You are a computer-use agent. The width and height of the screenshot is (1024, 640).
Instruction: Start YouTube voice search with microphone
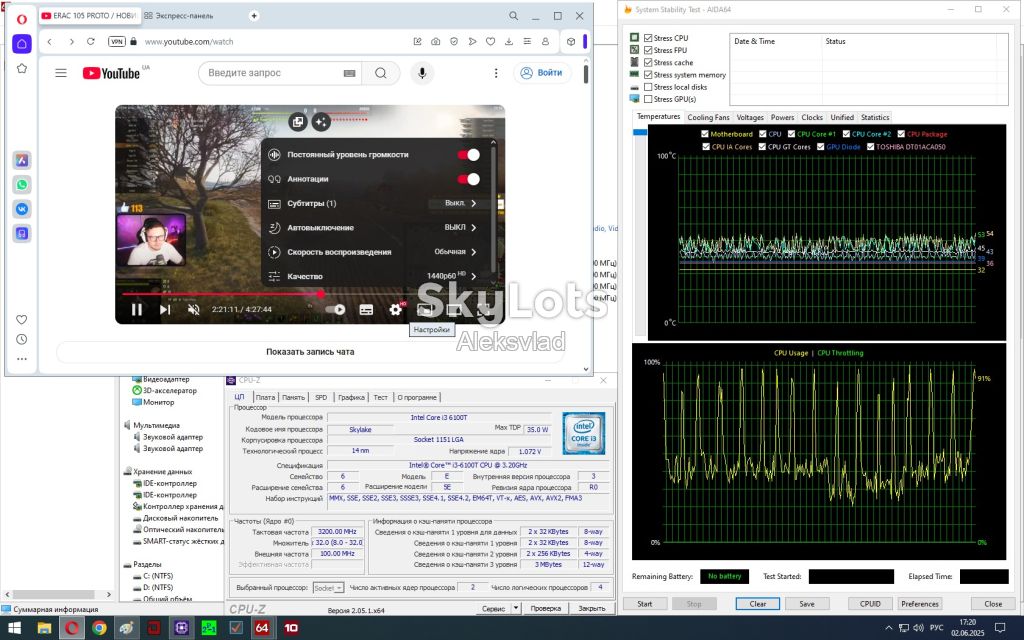[x=422, y=73]
